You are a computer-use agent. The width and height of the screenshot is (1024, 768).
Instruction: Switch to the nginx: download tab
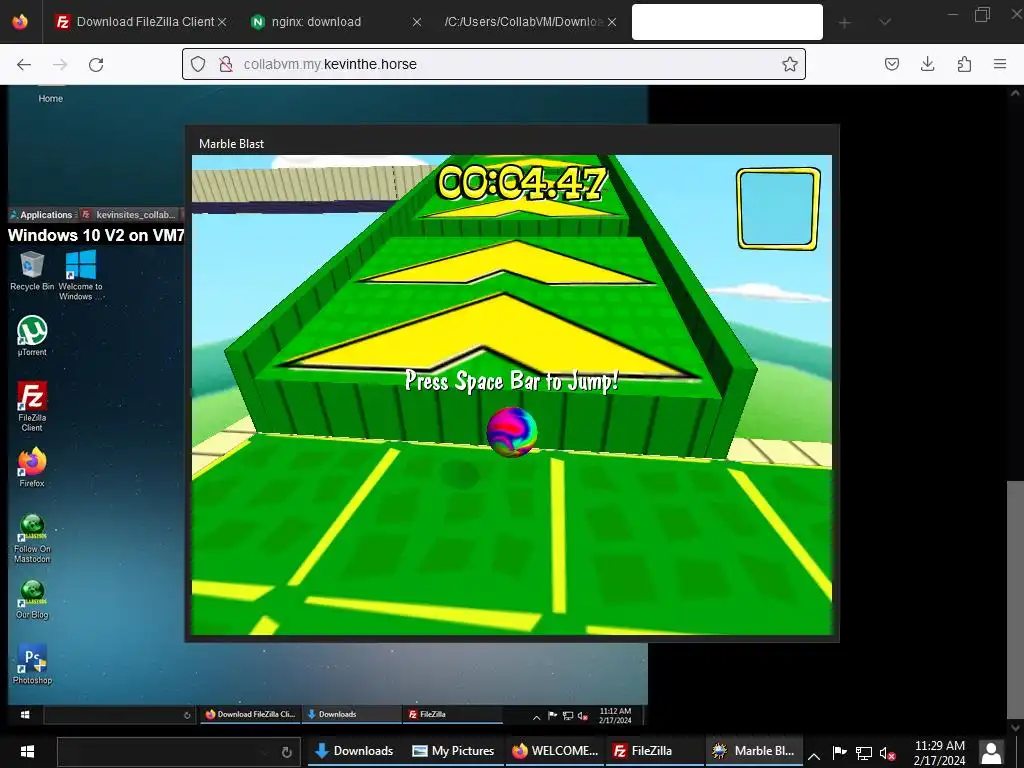pos(334,22)
